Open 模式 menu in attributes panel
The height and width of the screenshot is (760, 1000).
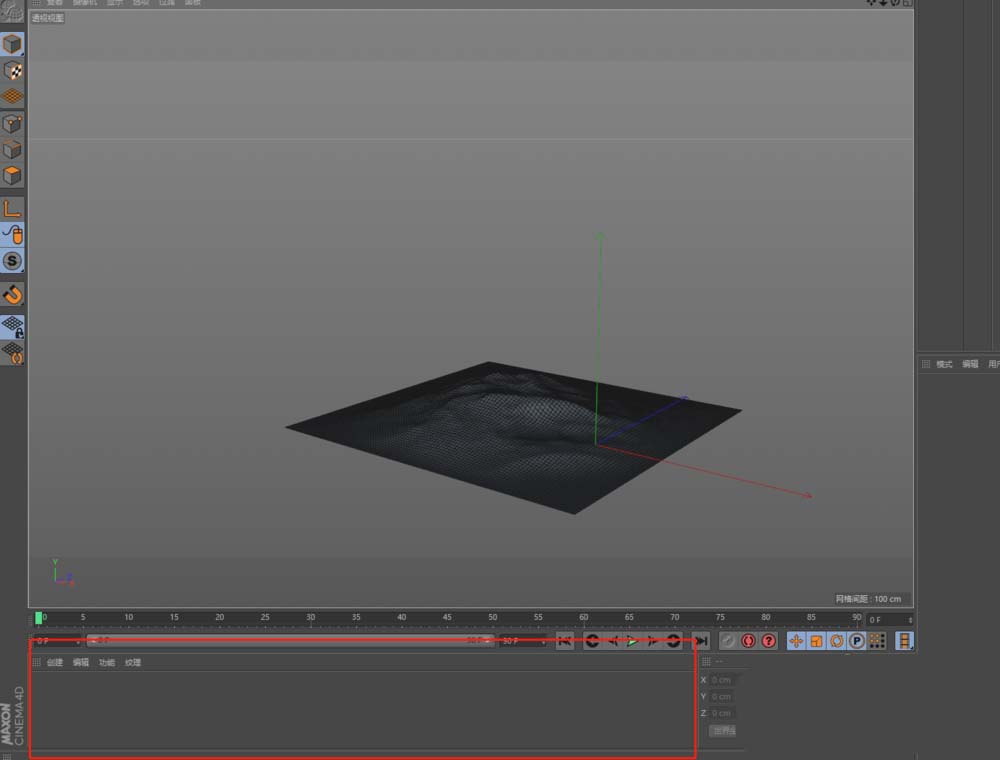pos(944,364)
